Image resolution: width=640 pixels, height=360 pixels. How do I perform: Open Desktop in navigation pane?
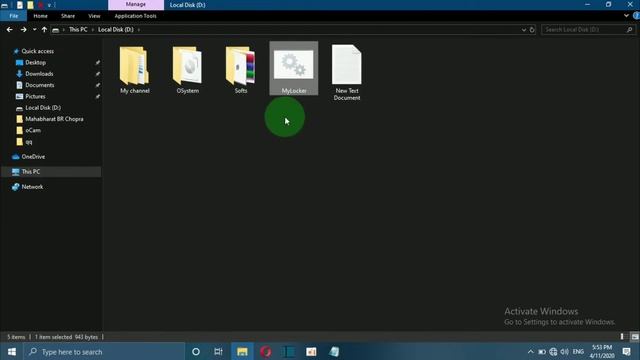(x=36, y=62)
